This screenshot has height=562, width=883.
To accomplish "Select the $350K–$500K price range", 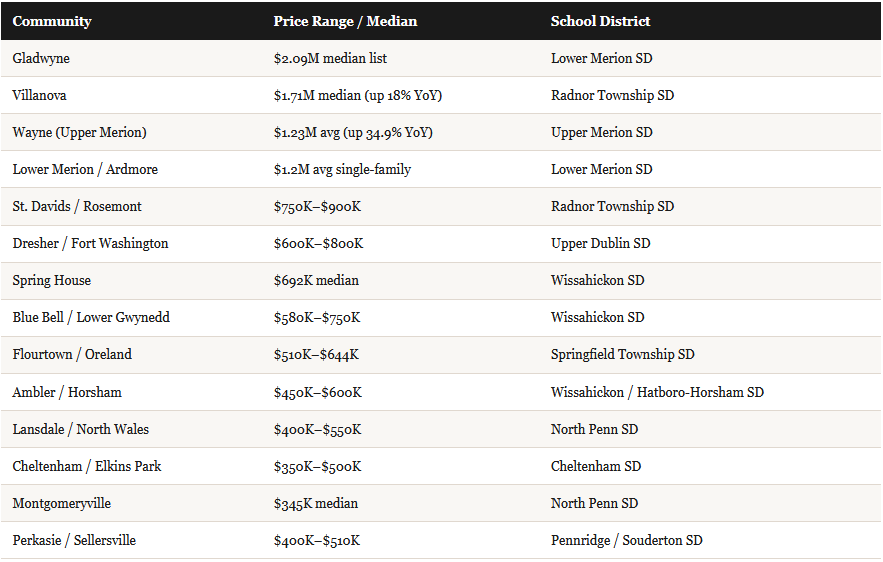I will [x=318, y=466].
